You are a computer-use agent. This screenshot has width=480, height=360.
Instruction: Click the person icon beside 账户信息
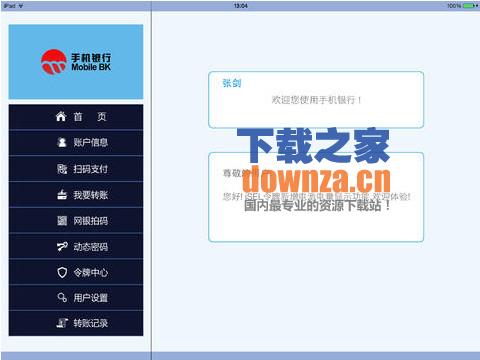point(62,142)
